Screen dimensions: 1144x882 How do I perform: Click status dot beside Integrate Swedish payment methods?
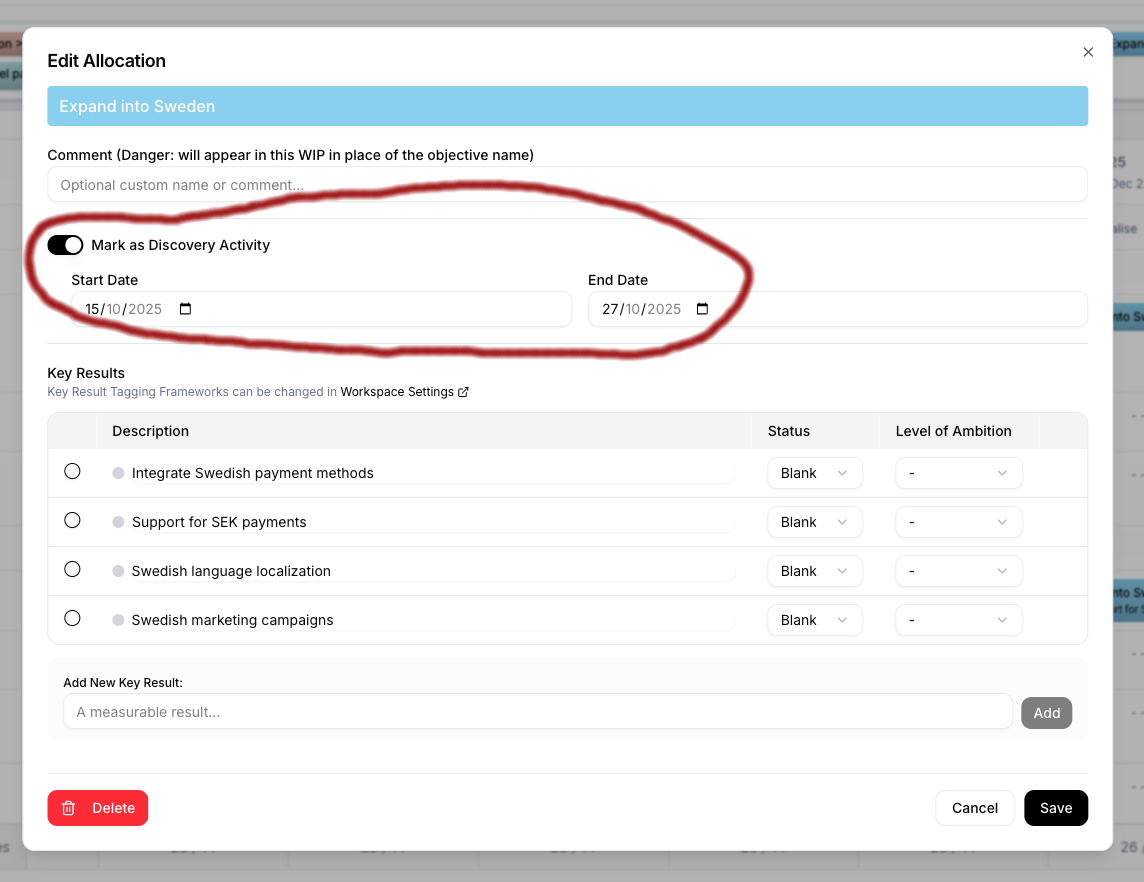[x=119, y=471]
